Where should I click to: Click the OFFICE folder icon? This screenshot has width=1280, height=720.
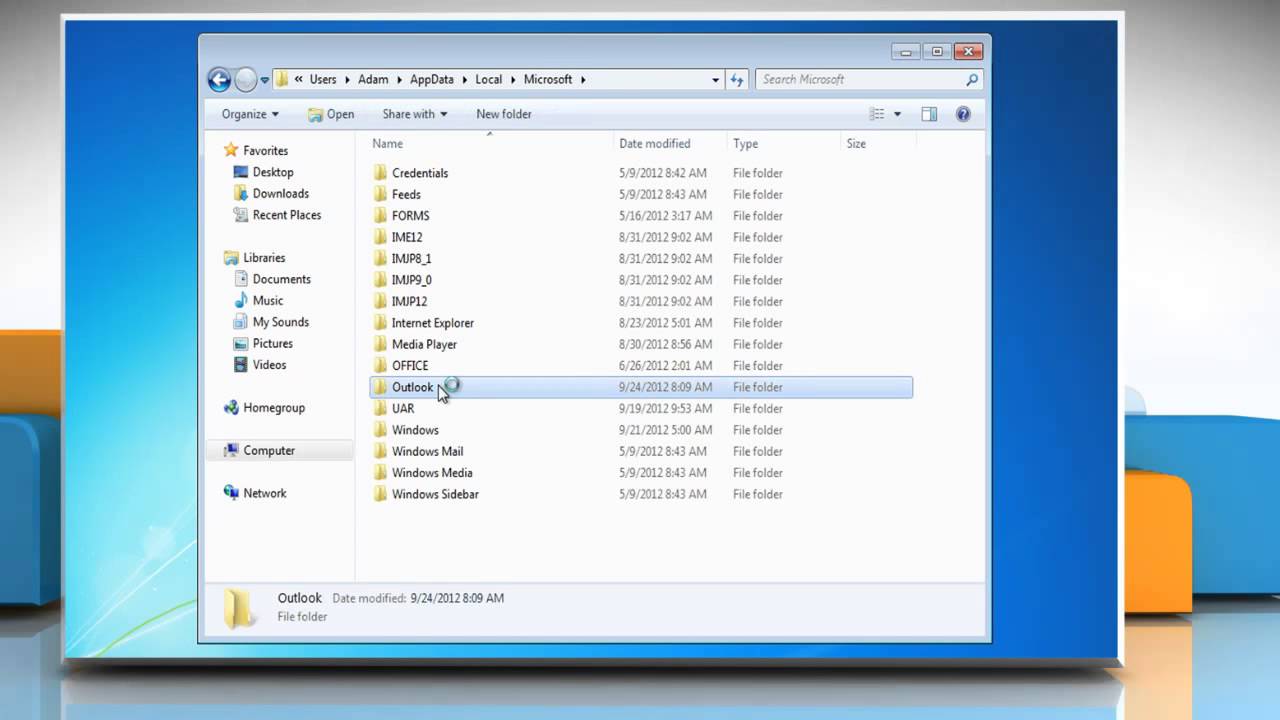pos(379,366)
